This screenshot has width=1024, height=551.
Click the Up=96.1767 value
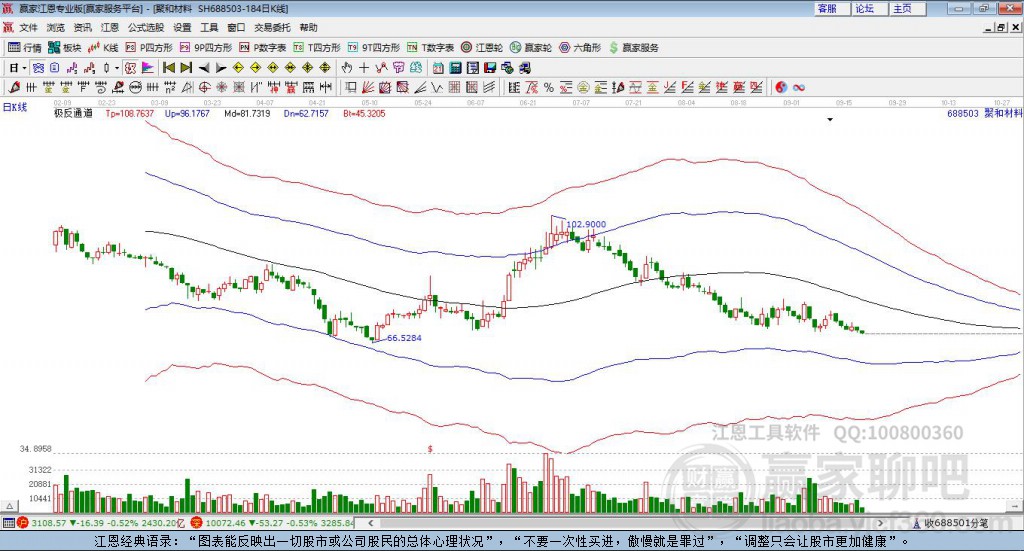tap(187, 114)
